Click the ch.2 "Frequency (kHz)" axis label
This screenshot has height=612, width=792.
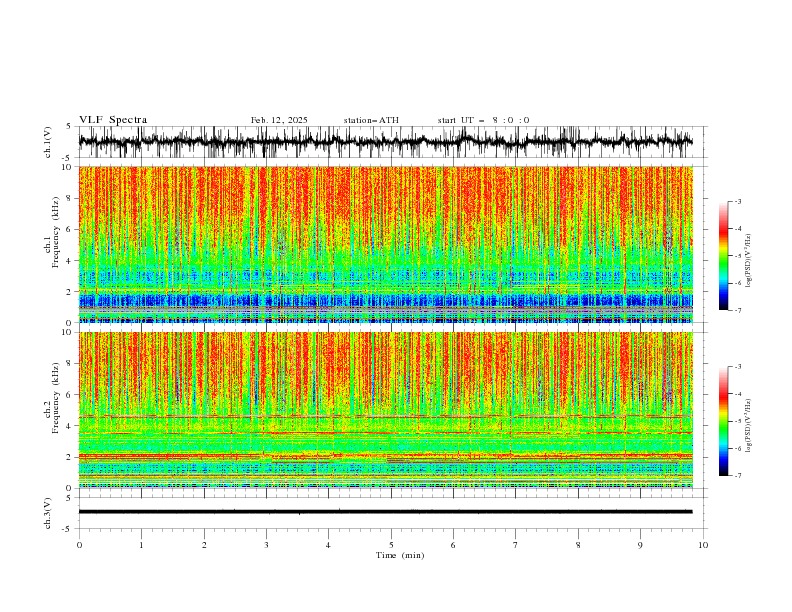[56, 398]
